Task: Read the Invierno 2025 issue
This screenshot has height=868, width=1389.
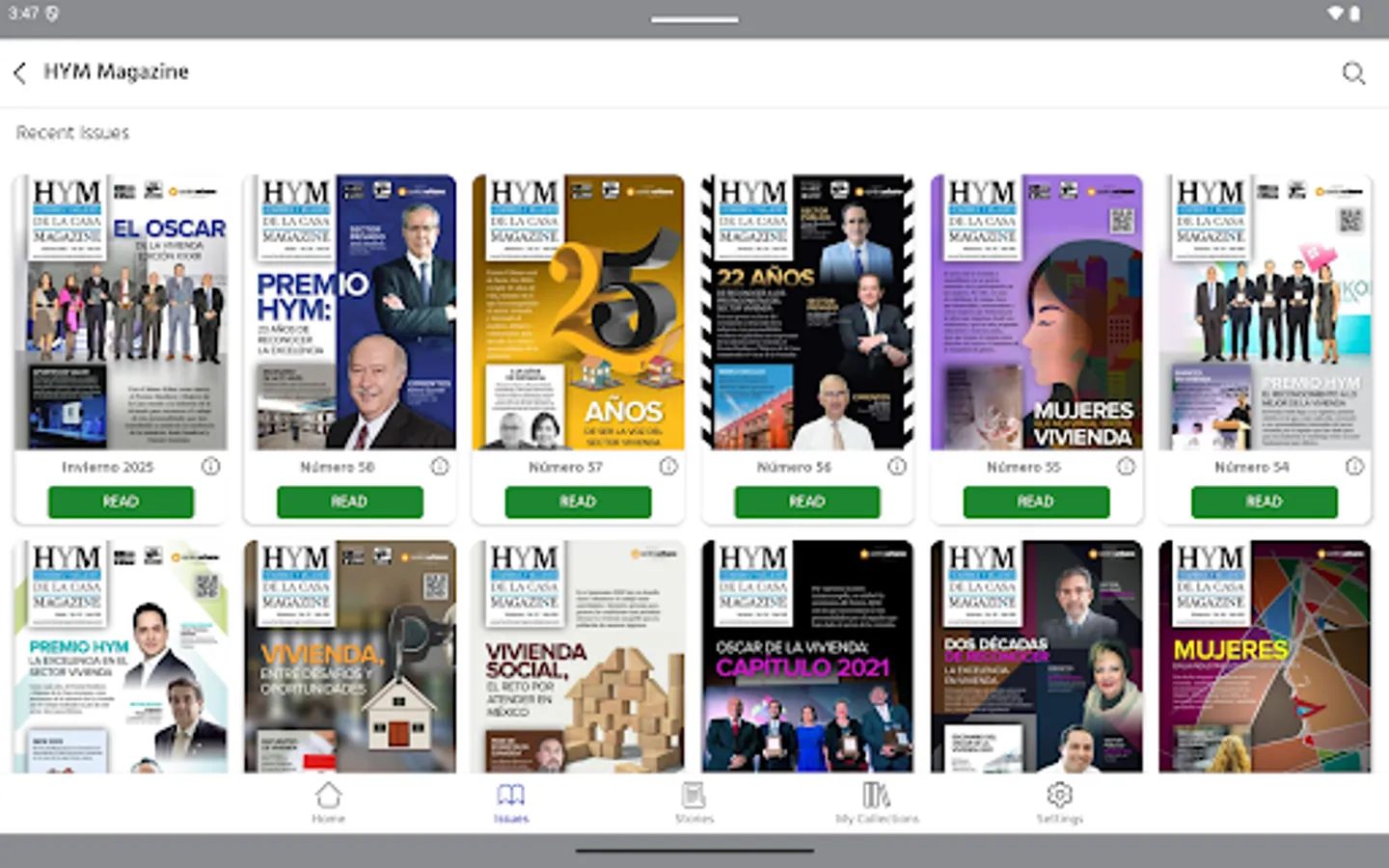Action: point(121,502)
